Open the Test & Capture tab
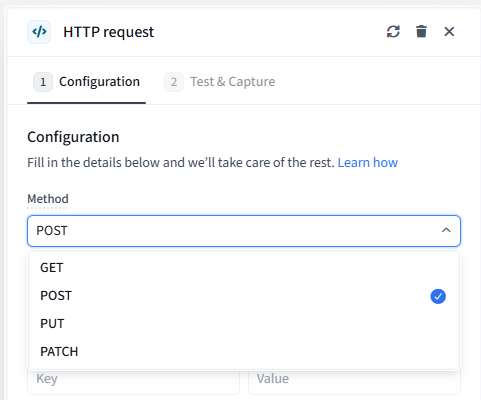 pos(220,82)
